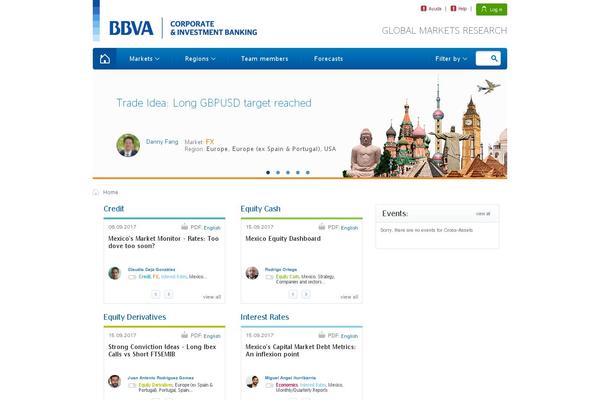Image resolution: width=600 pixels, height=400 pixels.
Task: Open Mexico Equity Dashboard article
Action: [283, 238]
